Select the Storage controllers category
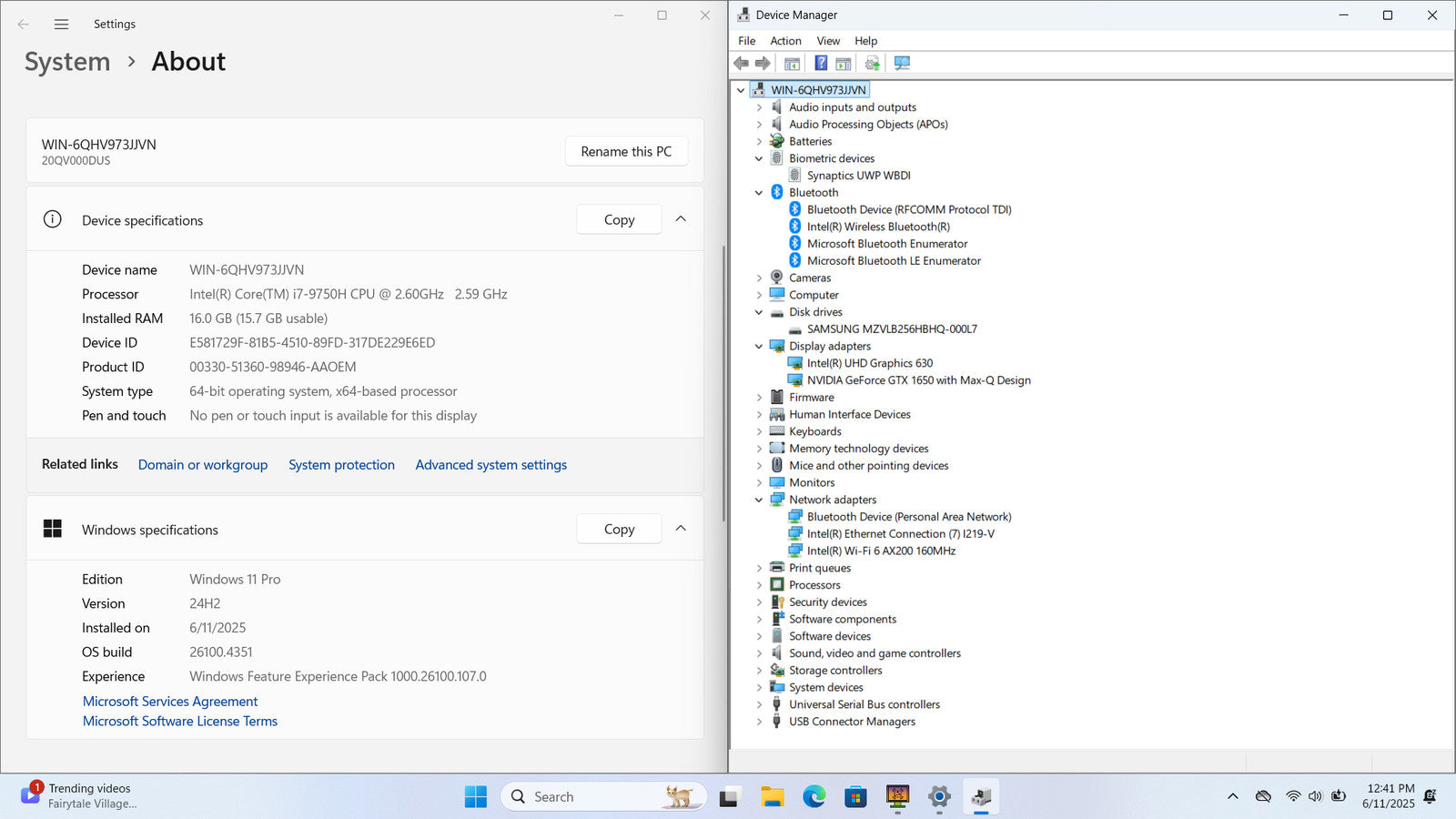Screen dimensions: 1456x819 (x=835, y=671)
